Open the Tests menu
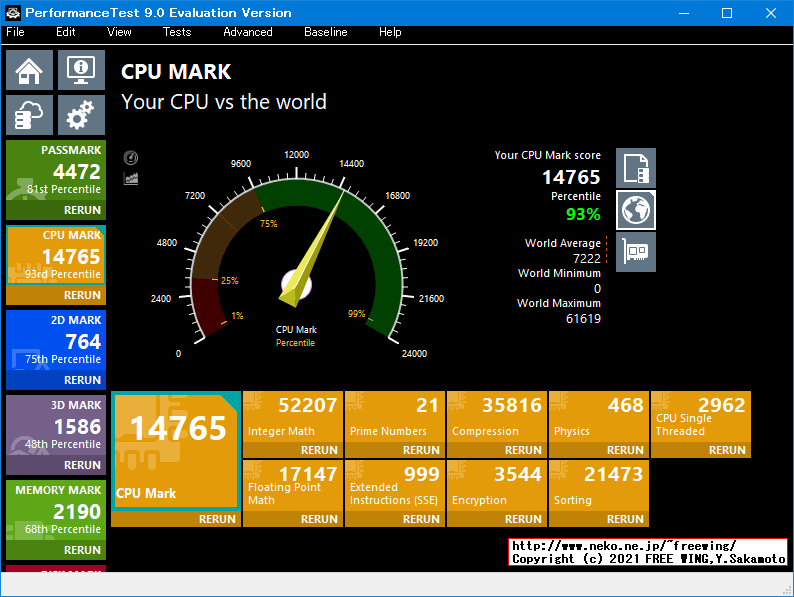 (x=177, y=32)
